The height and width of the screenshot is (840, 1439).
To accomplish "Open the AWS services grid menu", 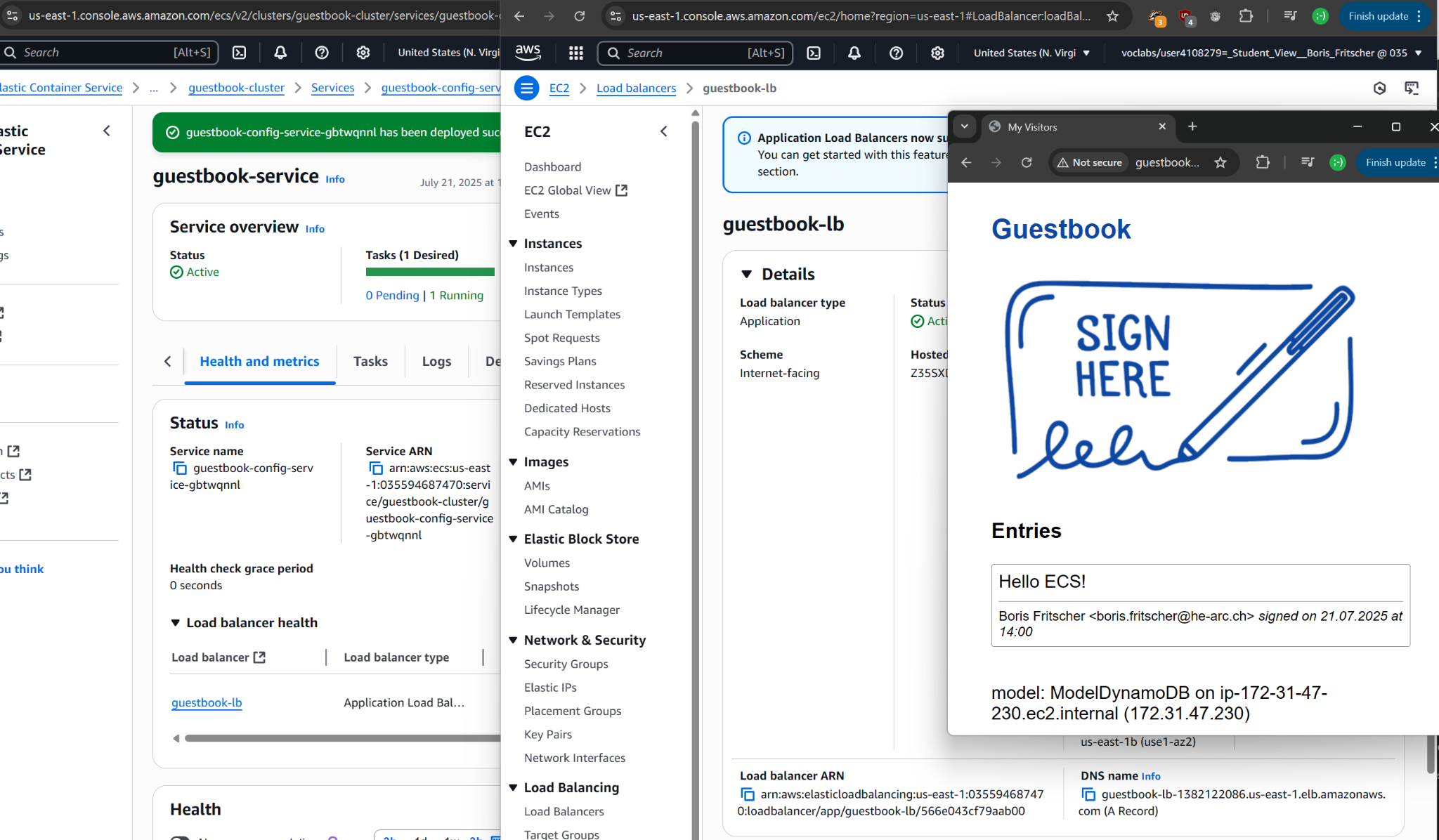I will [x=576, y=53].
